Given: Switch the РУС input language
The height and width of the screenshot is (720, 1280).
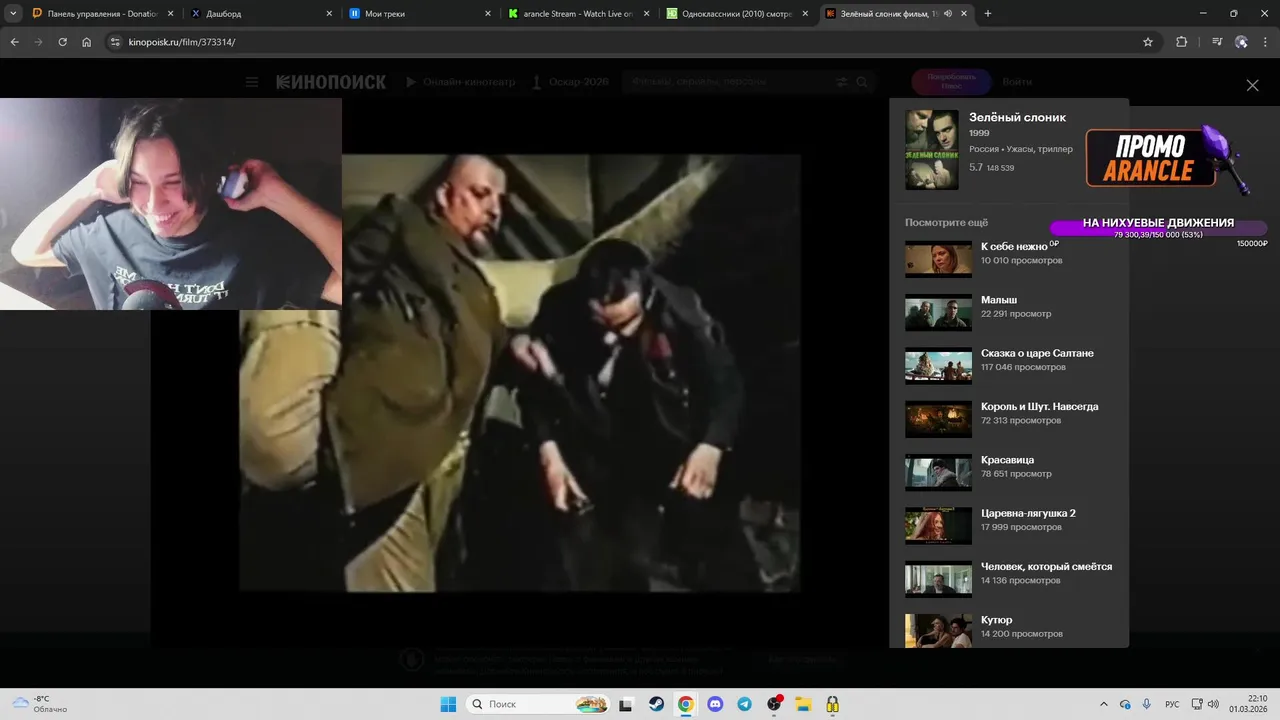Looking at the screenshot, I should click(1172, 704).
